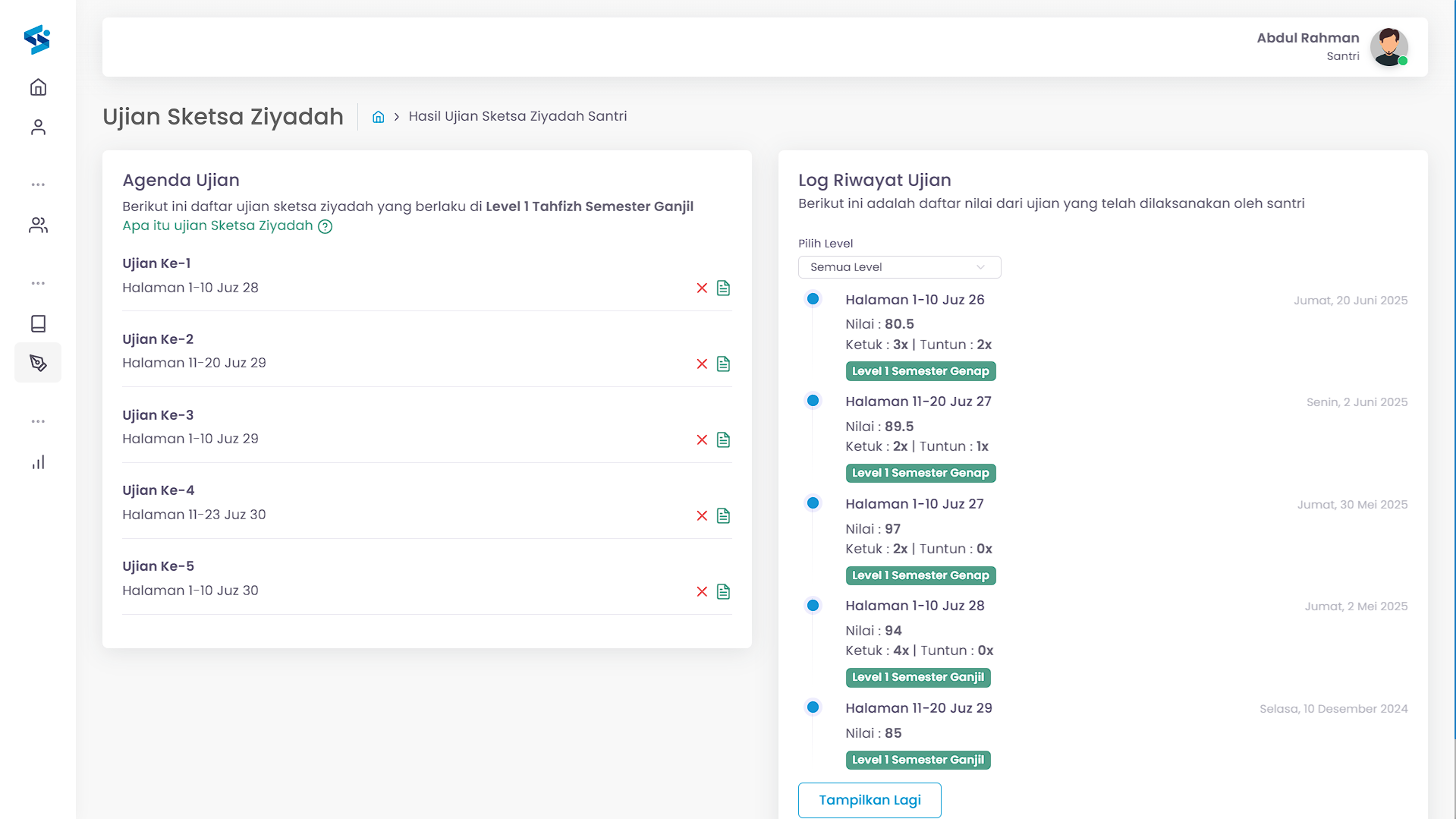The height and width of the screenshot is (819, 1456).
Task: Delete Ujian Ke-5 using the red X icon
Action: point(702,591)
